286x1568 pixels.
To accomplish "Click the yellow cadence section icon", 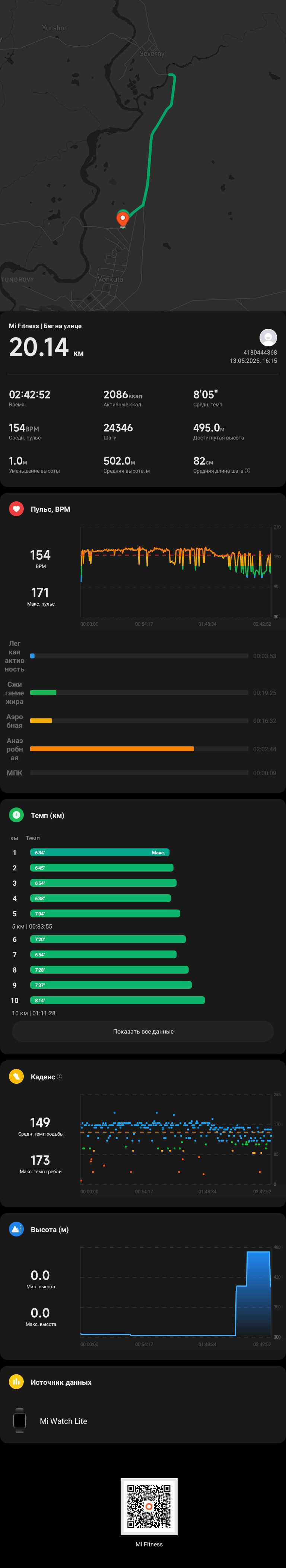I will tap(16, 1077).
